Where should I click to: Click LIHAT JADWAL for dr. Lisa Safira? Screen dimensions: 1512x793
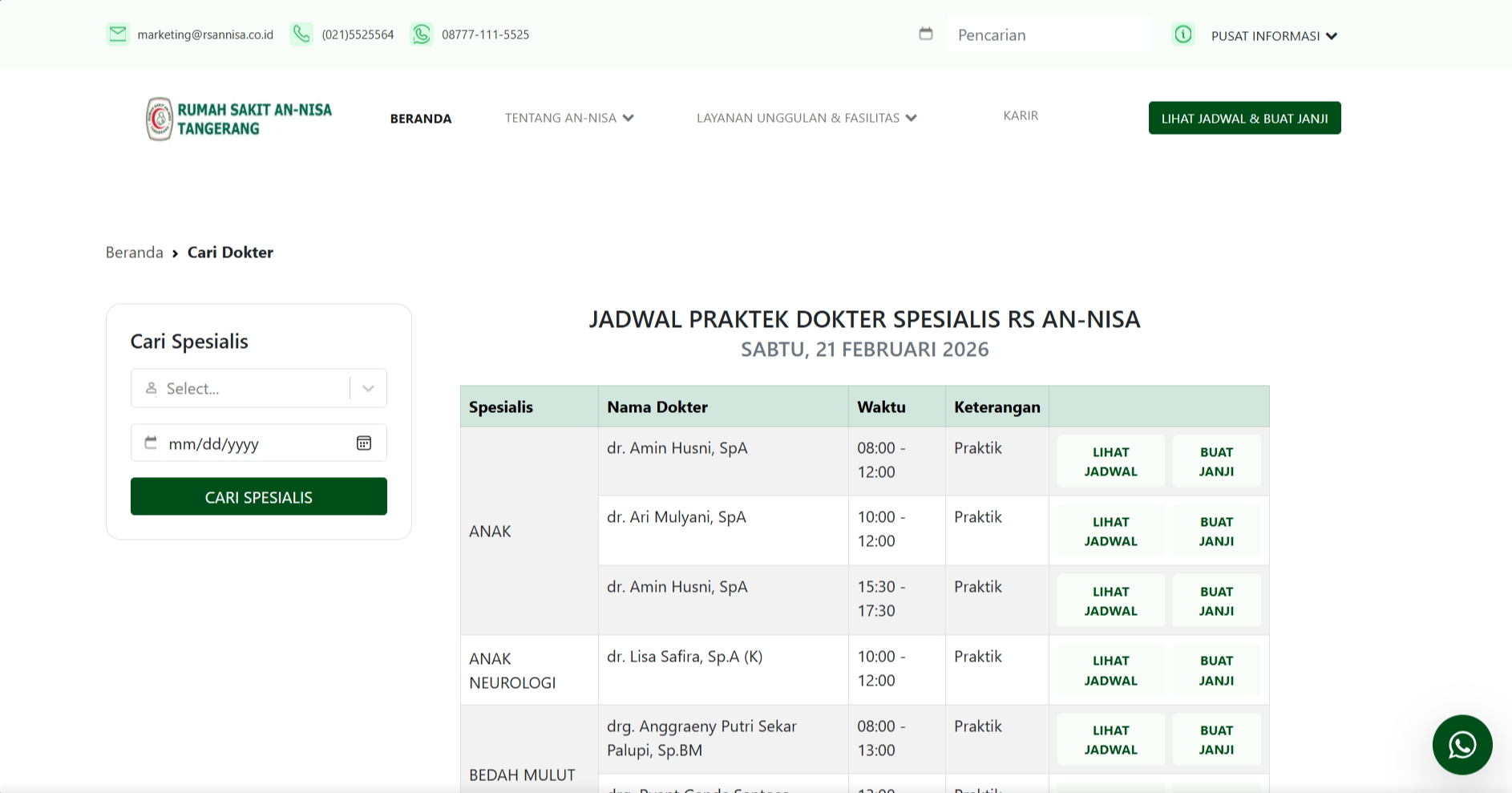click(x=1110, y=670)
